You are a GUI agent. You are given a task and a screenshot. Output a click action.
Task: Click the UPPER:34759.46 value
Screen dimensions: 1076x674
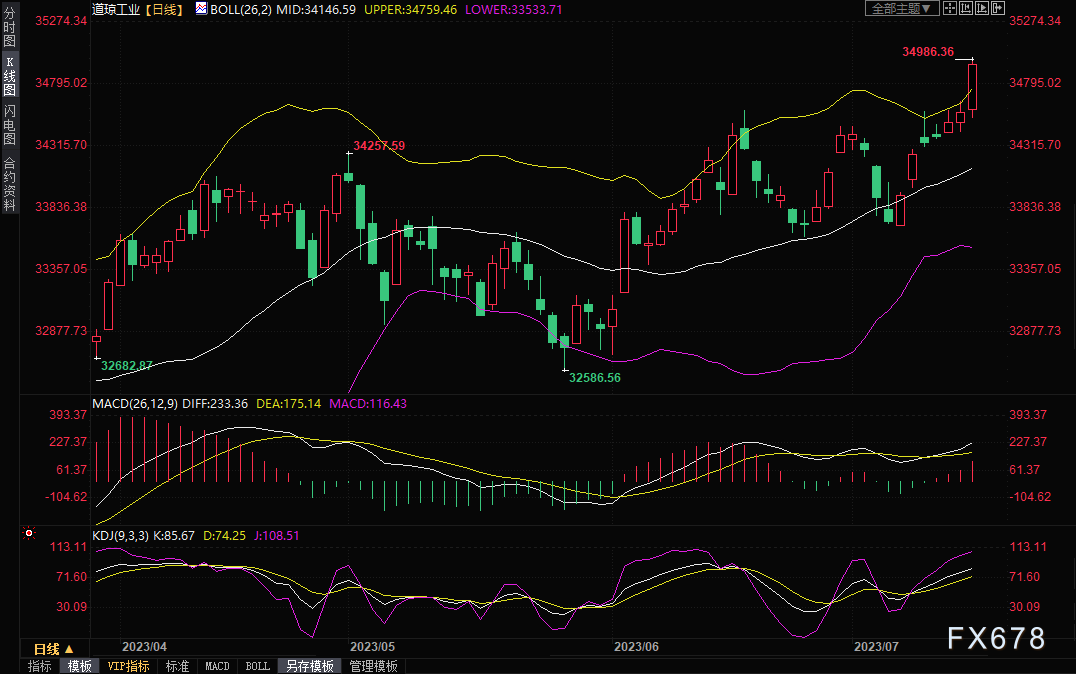click(x=410, y=10)
